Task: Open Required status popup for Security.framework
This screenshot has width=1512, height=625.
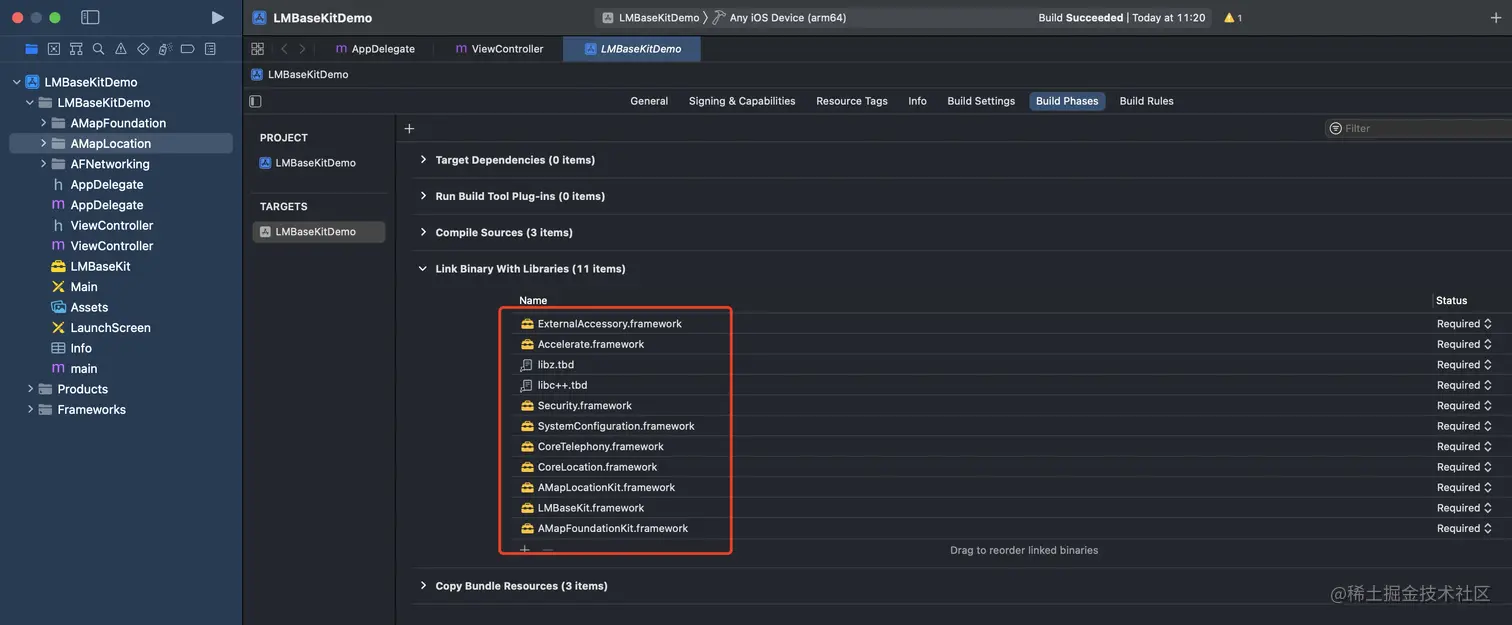Action: [1464, 406]
